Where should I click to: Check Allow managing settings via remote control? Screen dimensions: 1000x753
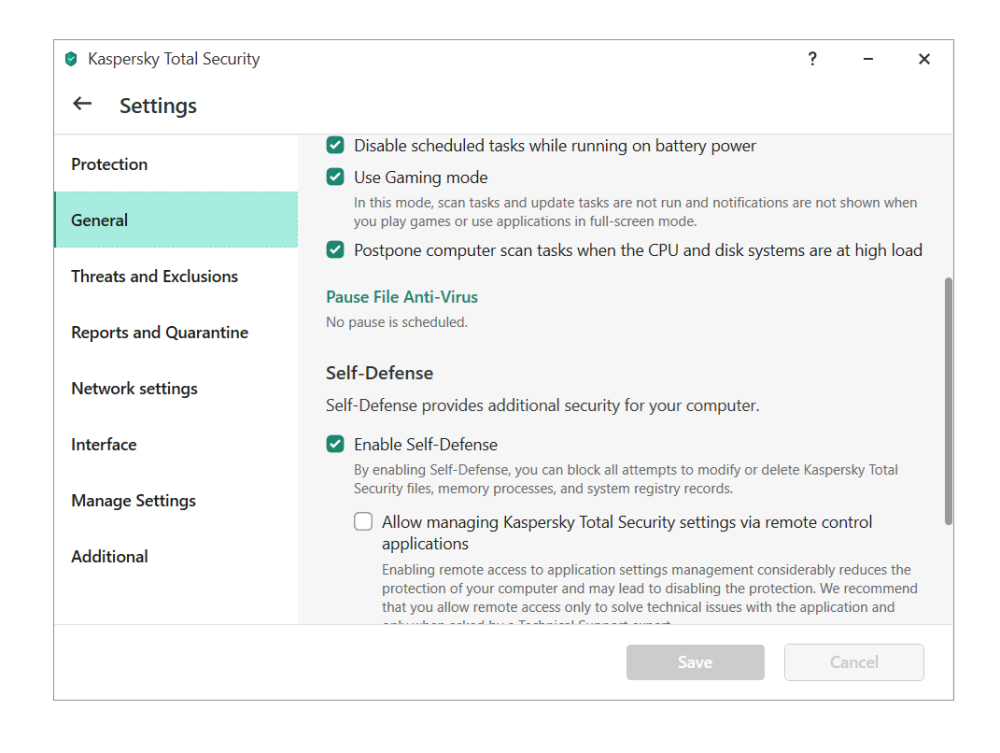tap(364, 522)
